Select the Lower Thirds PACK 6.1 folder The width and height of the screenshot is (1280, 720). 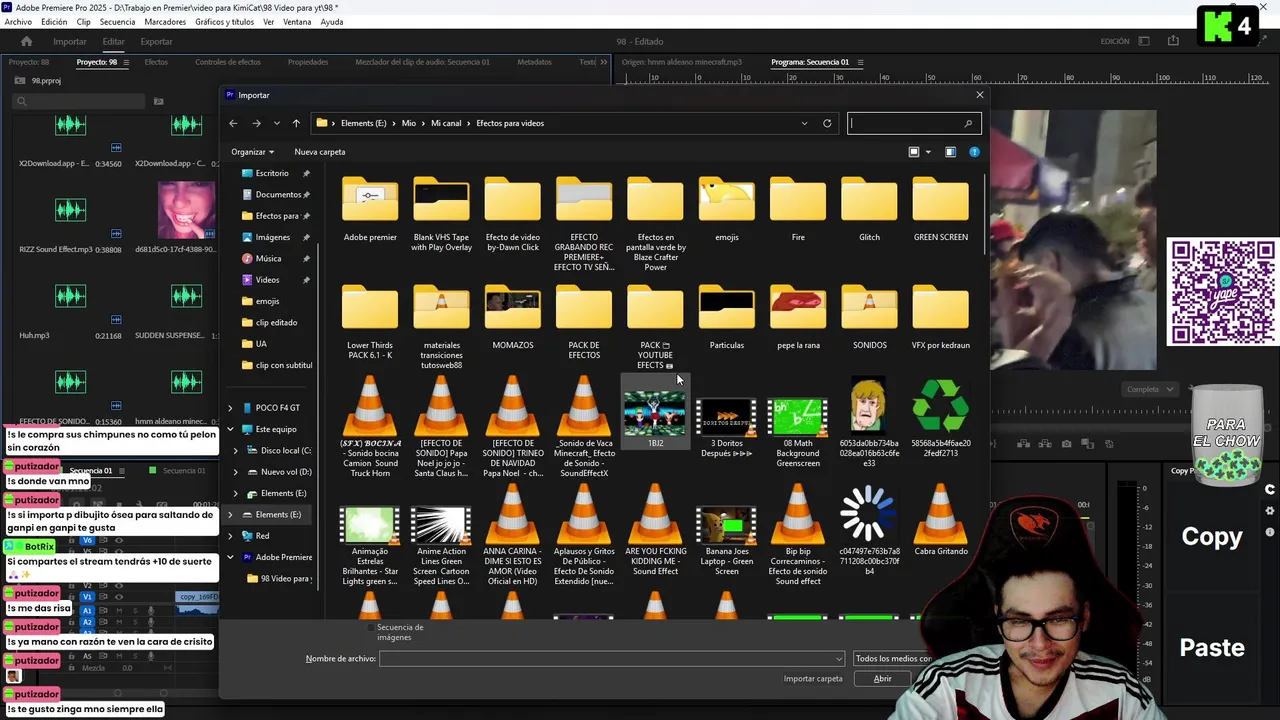(370, 322)
